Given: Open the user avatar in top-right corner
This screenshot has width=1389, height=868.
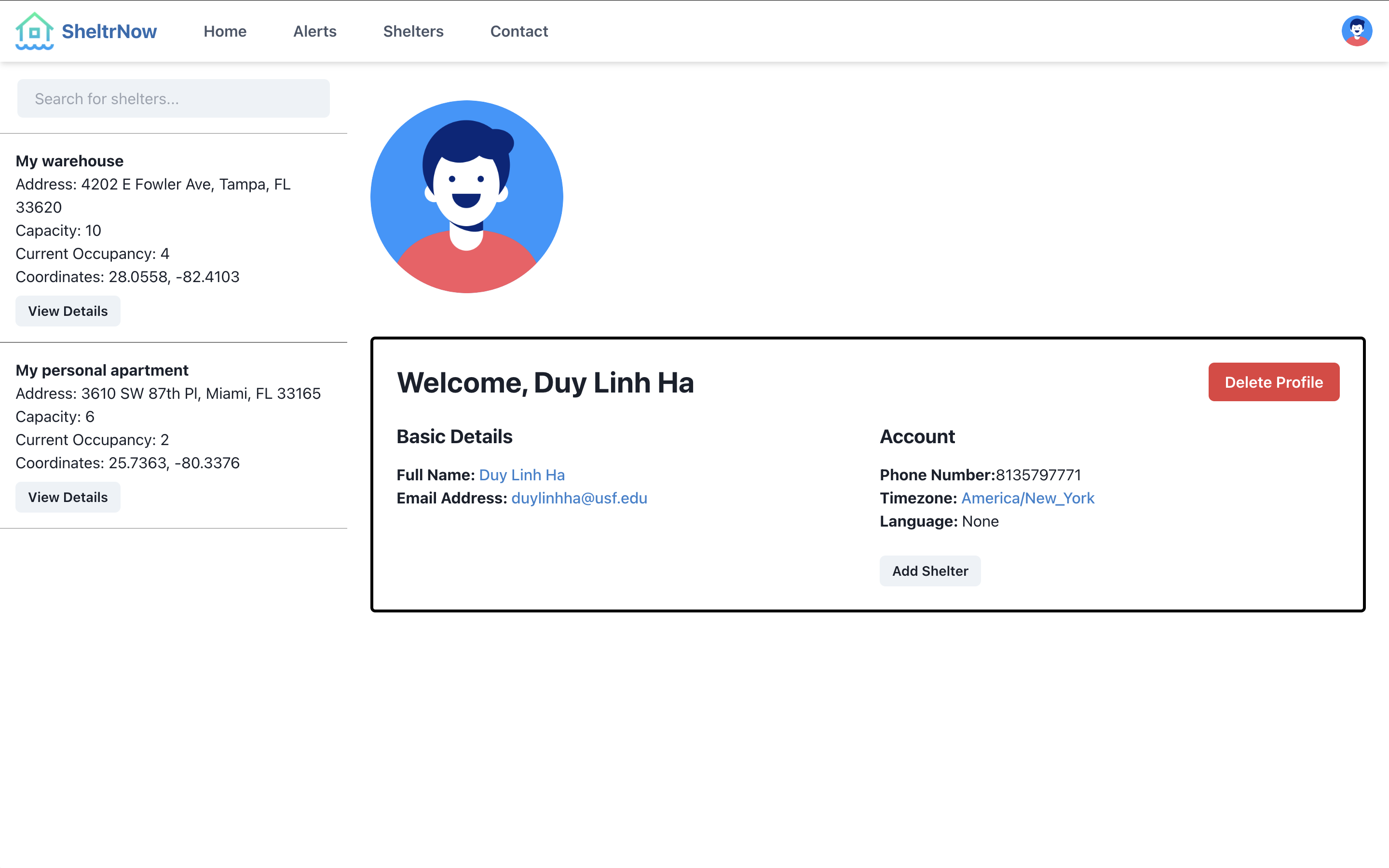Looking at the screenshot, I should pos(1356,31).
